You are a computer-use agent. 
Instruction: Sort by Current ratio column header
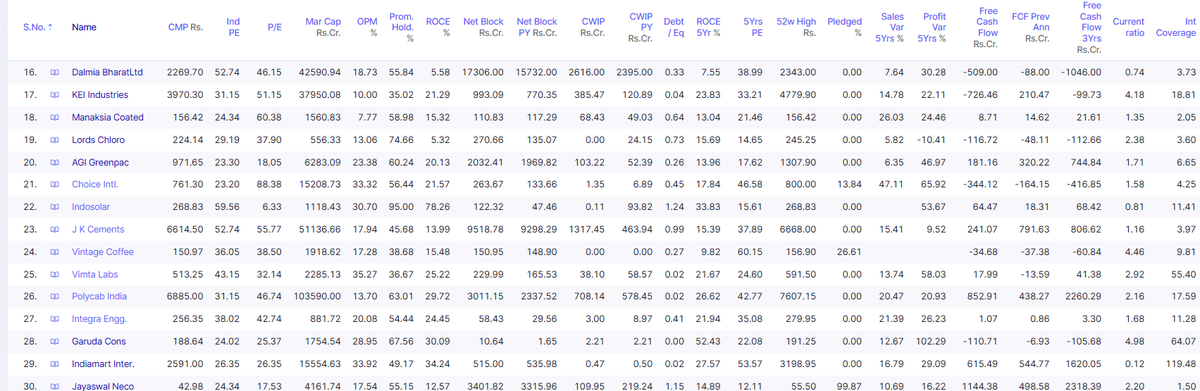1129,27
